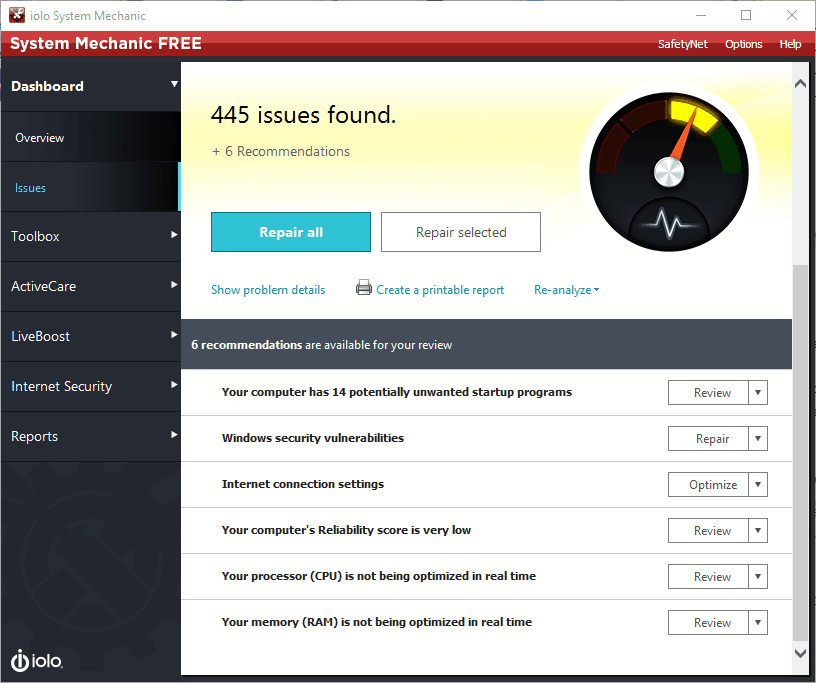The width and height of the screenshot is (816, 683).
Task: Close the System Mechanic window
Action: (x=792, y=15)
